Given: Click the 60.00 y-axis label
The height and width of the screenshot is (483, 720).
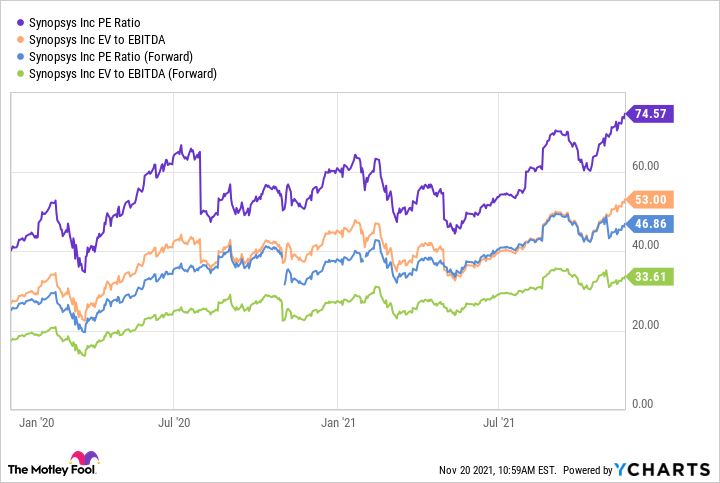Looking at the screenshot, I should coord(644,167).
